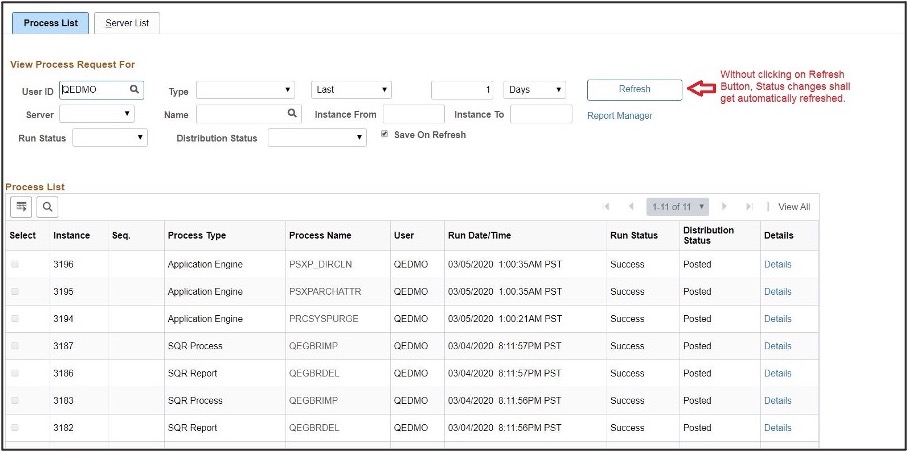Select checkbox for instance 3183
This screenshot has height=452, width=908.
15,400
